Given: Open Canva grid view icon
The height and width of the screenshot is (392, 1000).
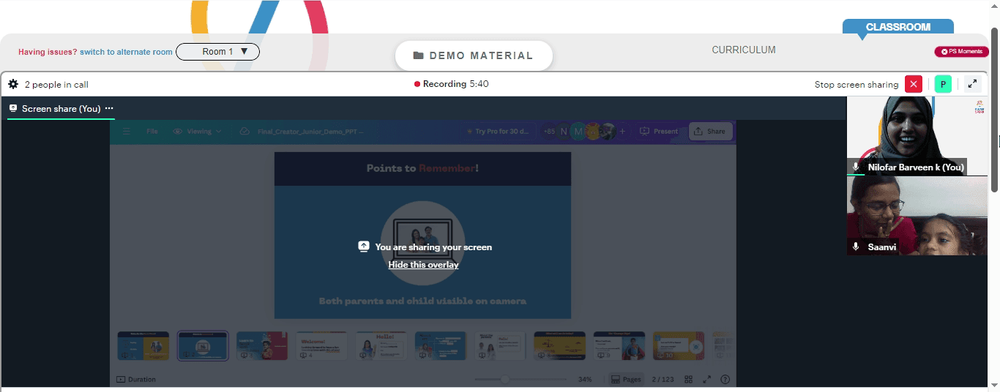Looking at the screenshot, I should pos(688,379).
